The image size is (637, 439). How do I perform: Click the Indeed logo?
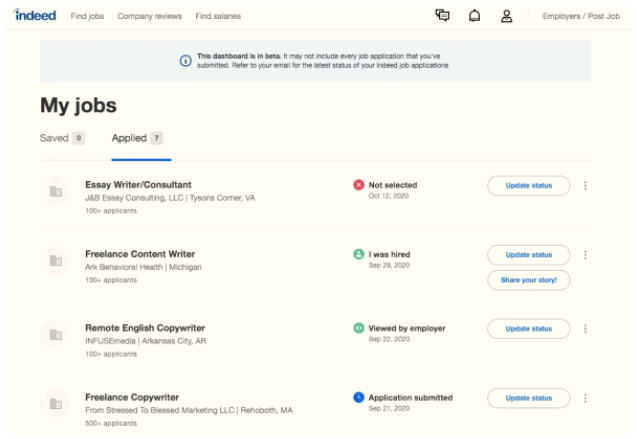pos(35,15)
